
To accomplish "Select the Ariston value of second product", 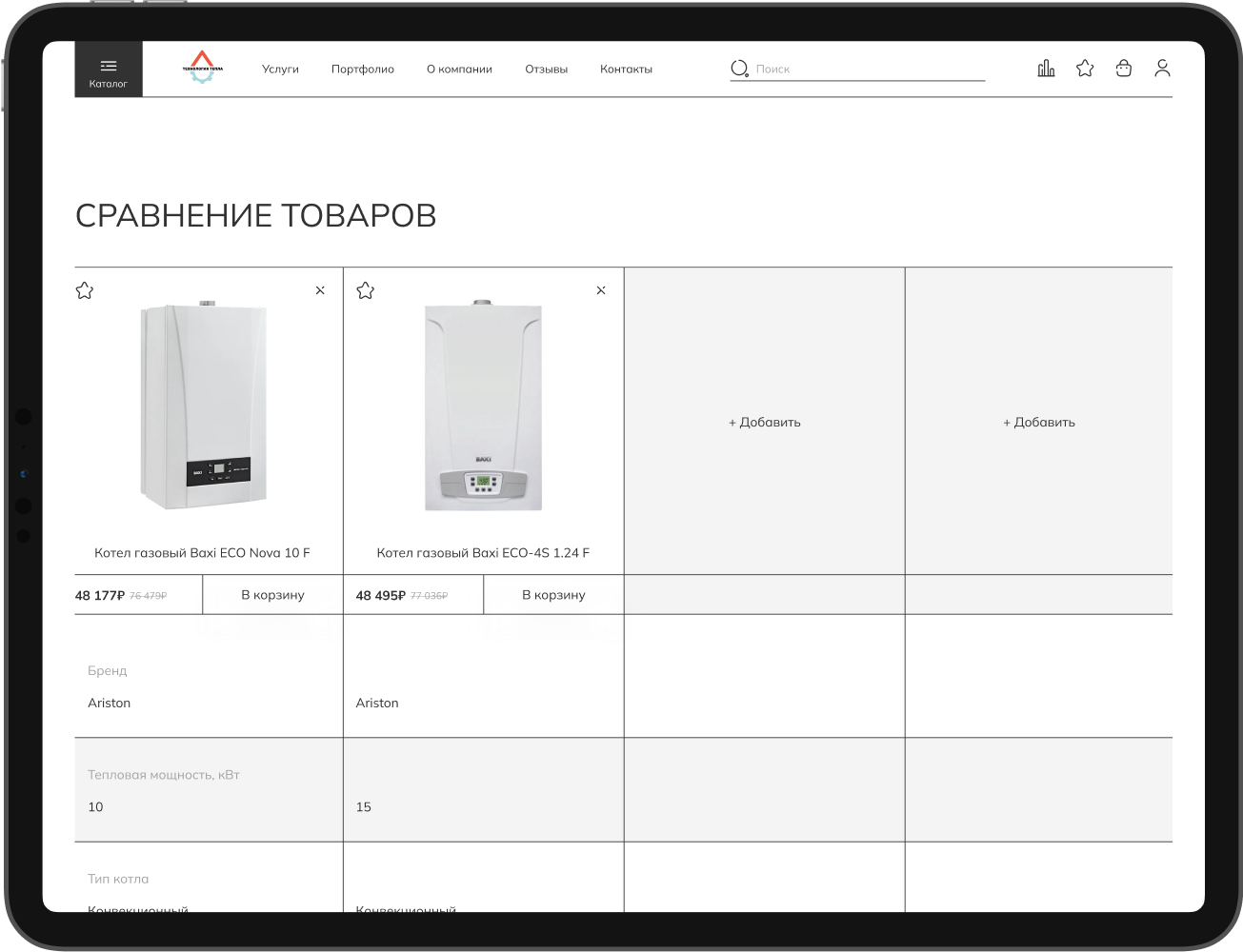I will [377, 704].
